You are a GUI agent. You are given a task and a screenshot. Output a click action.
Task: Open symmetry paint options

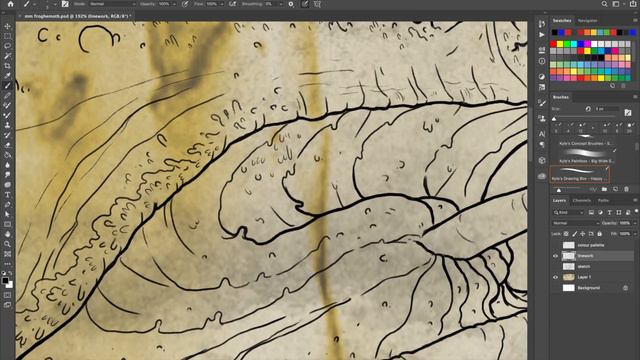pos(318,4)
